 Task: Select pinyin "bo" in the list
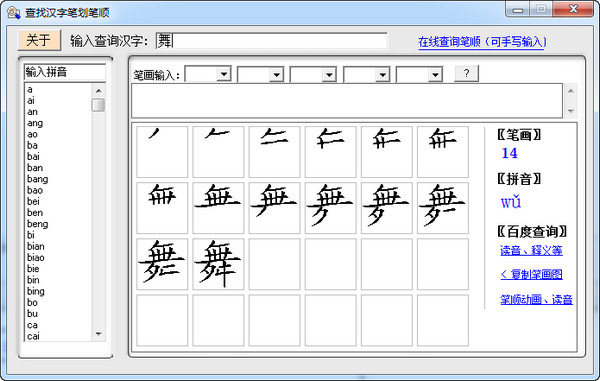(32, 303)
